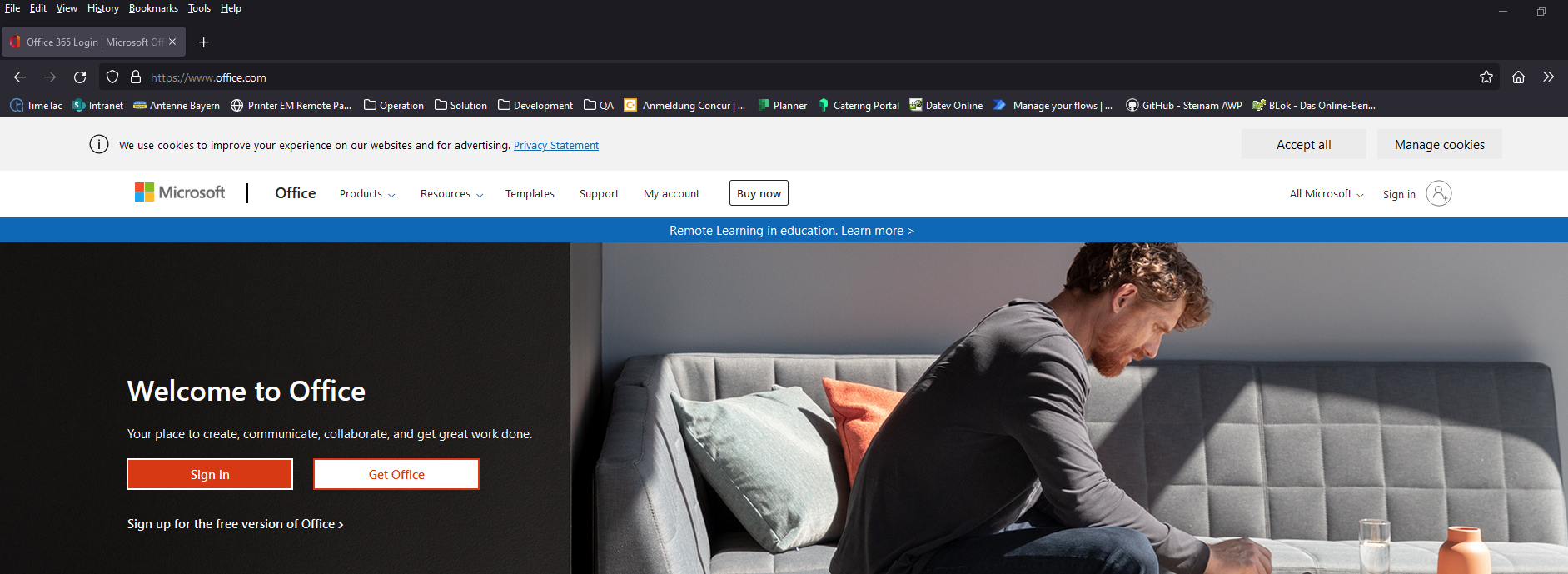1568x574 pixels.
Task: Open the Privacy Statement link
Action: tap(555, 146)
